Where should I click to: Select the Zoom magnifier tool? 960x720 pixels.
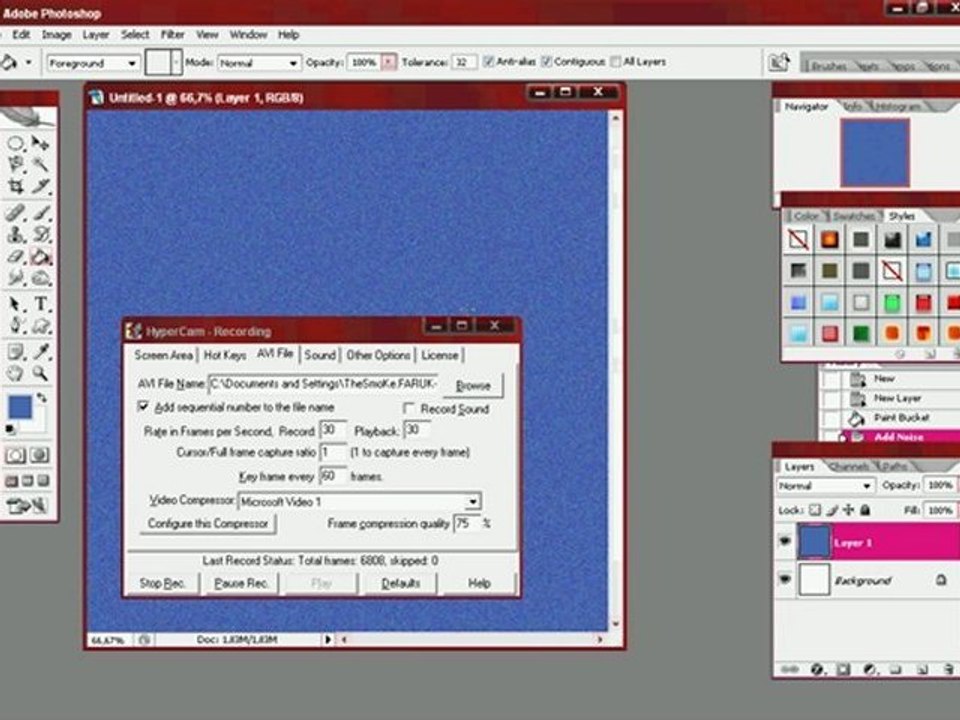tap(40, 373)
